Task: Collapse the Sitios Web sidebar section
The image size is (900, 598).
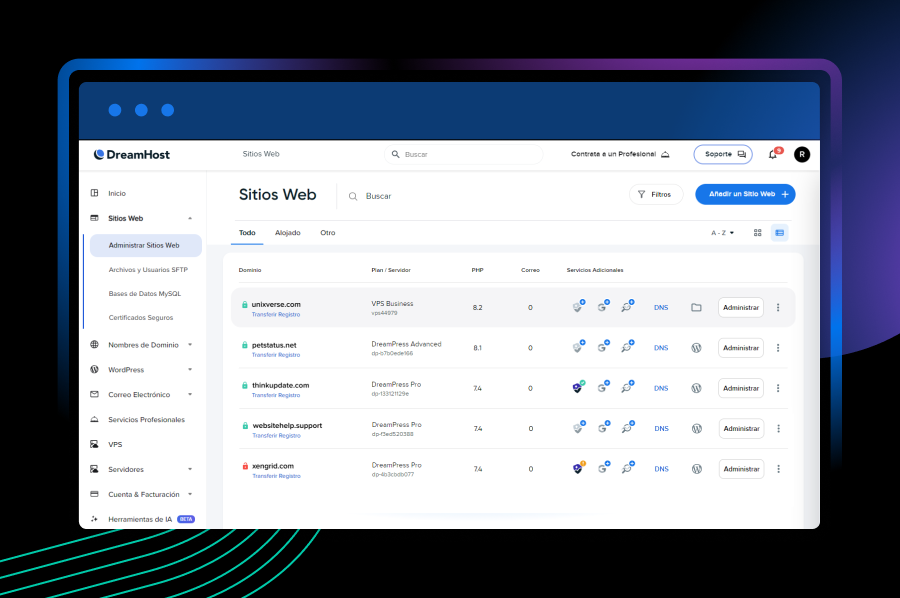Action: (190, 218)
